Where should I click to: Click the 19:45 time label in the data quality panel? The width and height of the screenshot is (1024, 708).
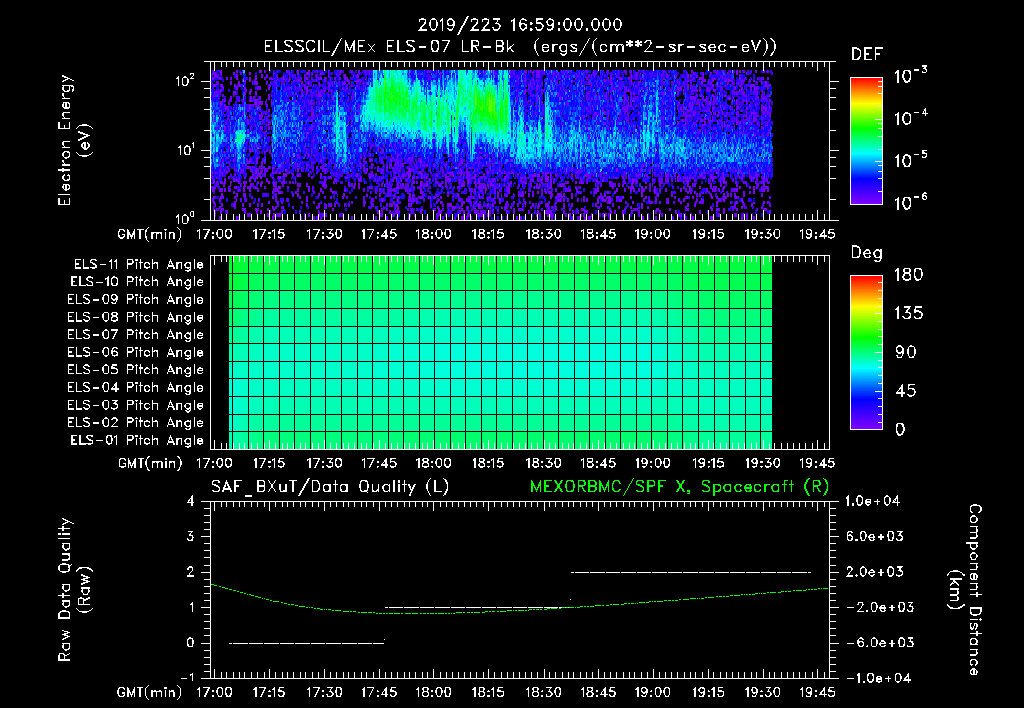click(817, 692)
